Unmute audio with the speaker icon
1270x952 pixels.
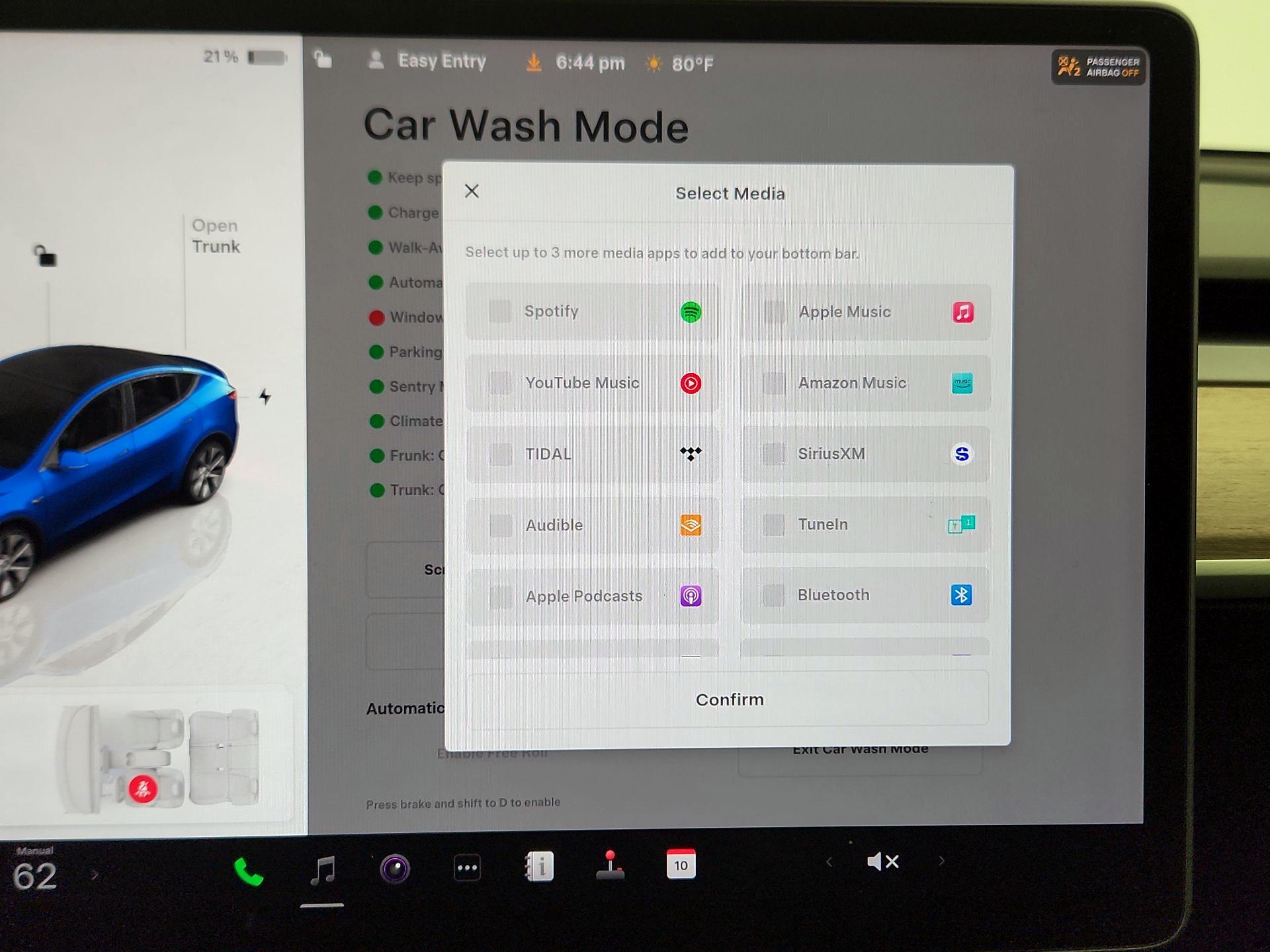pyautogui.click(x=882, y=861)
